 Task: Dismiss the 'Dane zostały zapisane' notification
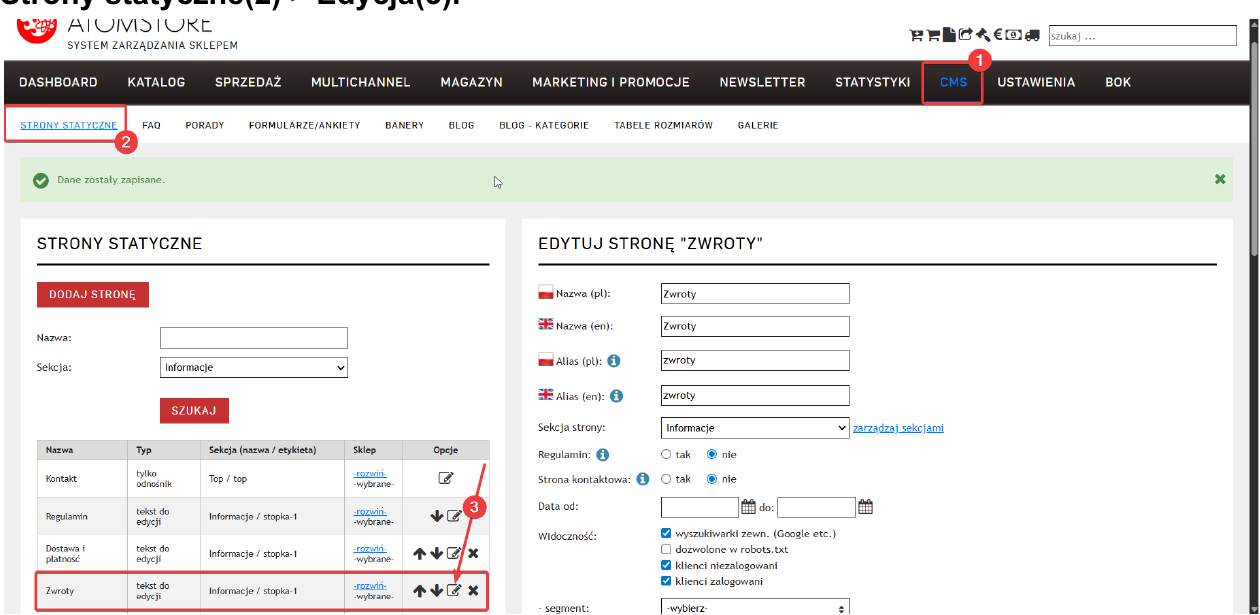click(x=1220, y=179)
